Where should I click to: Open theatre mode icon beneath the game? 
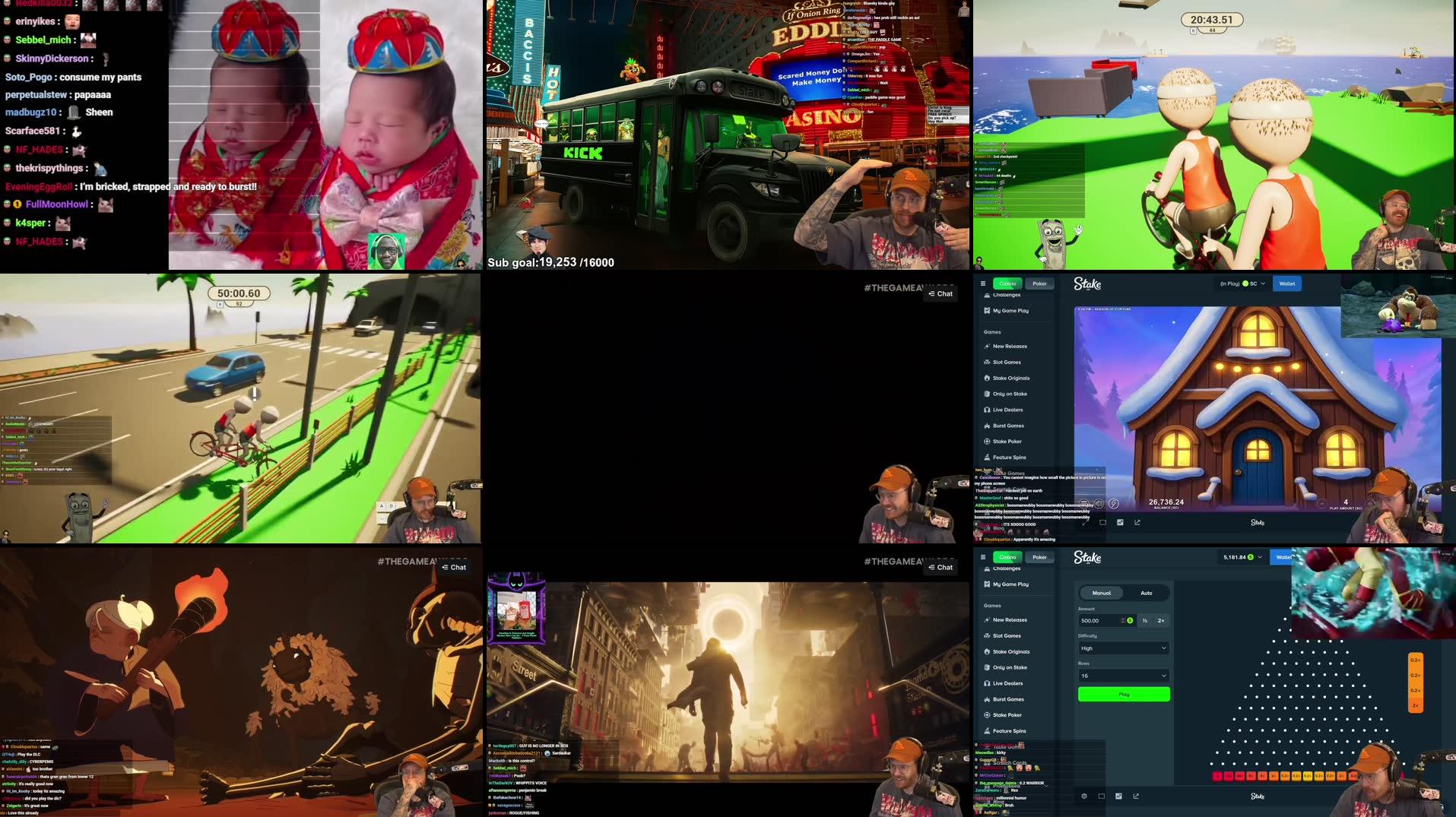point(1102,523)
